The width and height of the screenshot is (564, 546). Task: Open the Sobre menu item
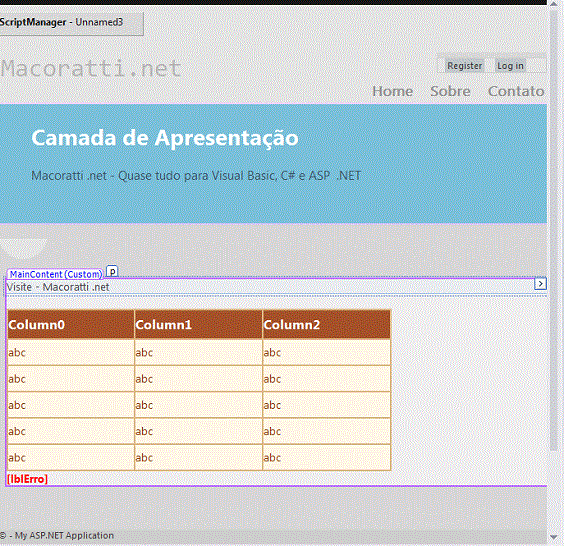pyautogui.click(x=450, y=91)
